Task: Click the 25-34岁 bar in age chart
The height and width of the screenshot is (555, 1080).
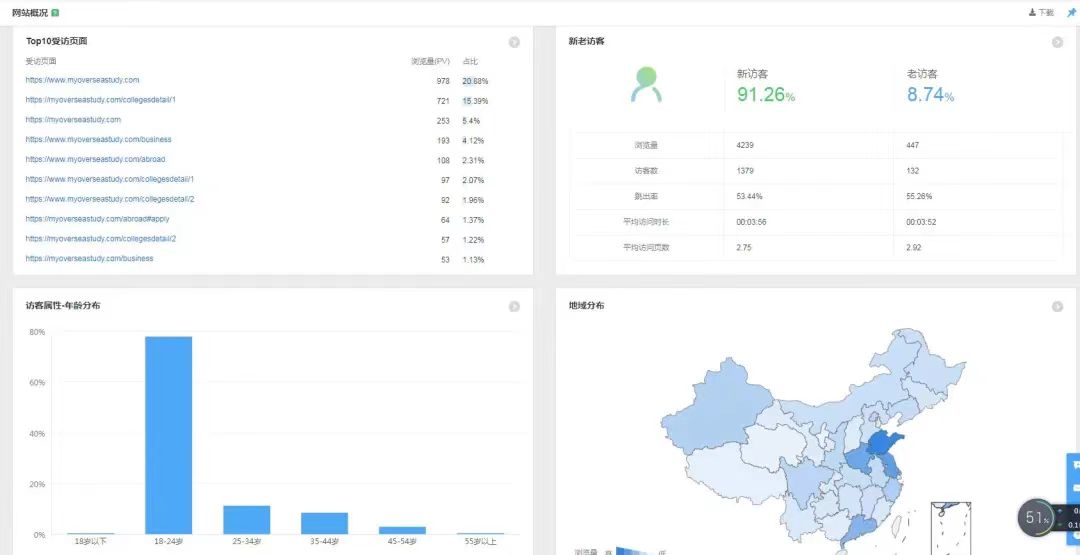Action: pyautogui.click(x=246, y=520)
